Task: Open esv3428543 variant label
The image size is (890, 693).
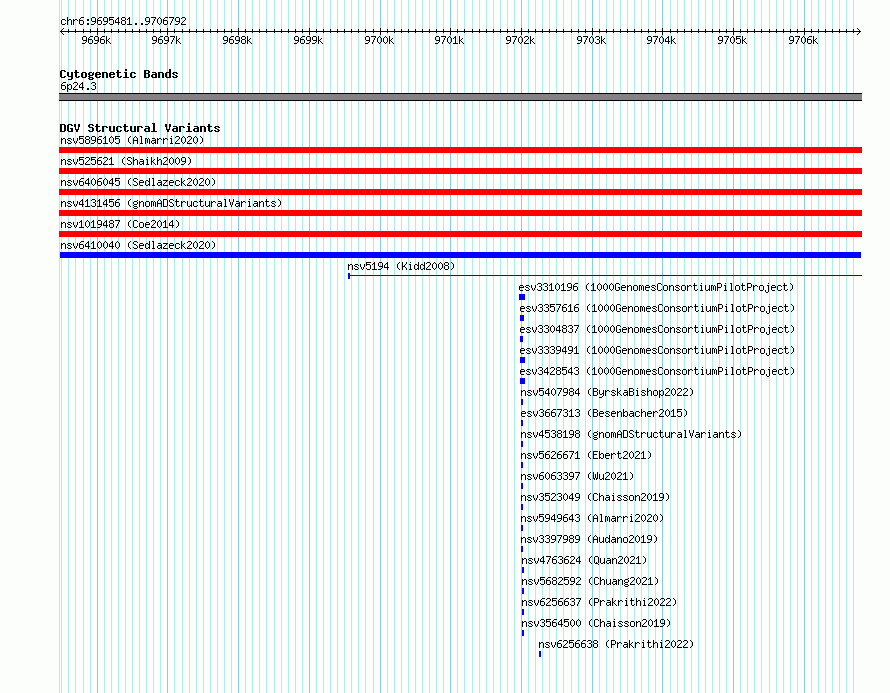Action: point(657,371)
